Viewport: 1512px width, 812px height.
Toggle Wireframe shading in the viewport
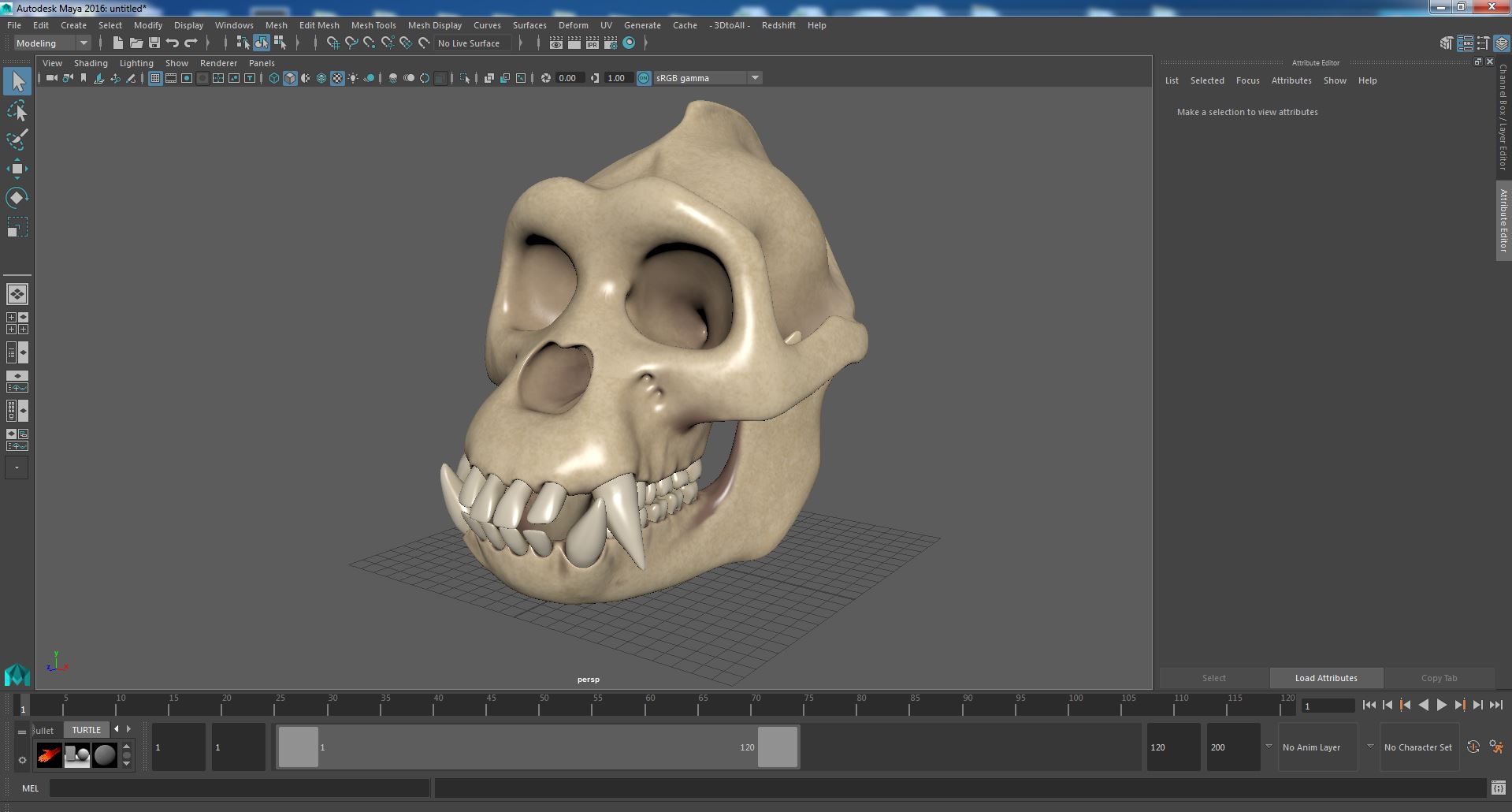[x=274, y=78]
